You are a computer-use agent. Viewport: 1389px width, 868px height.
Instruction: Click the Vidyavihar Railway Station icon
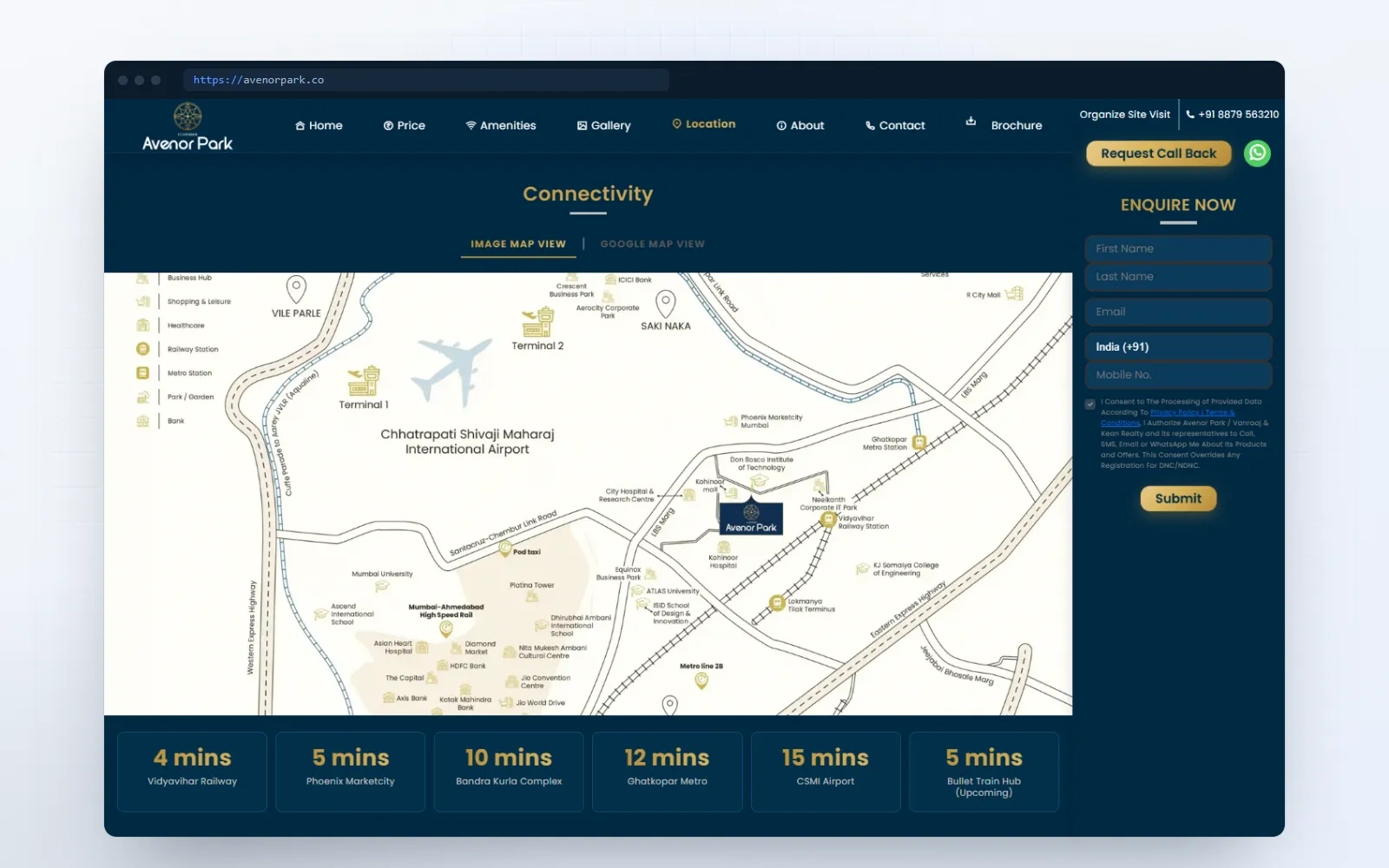point(828,519)
